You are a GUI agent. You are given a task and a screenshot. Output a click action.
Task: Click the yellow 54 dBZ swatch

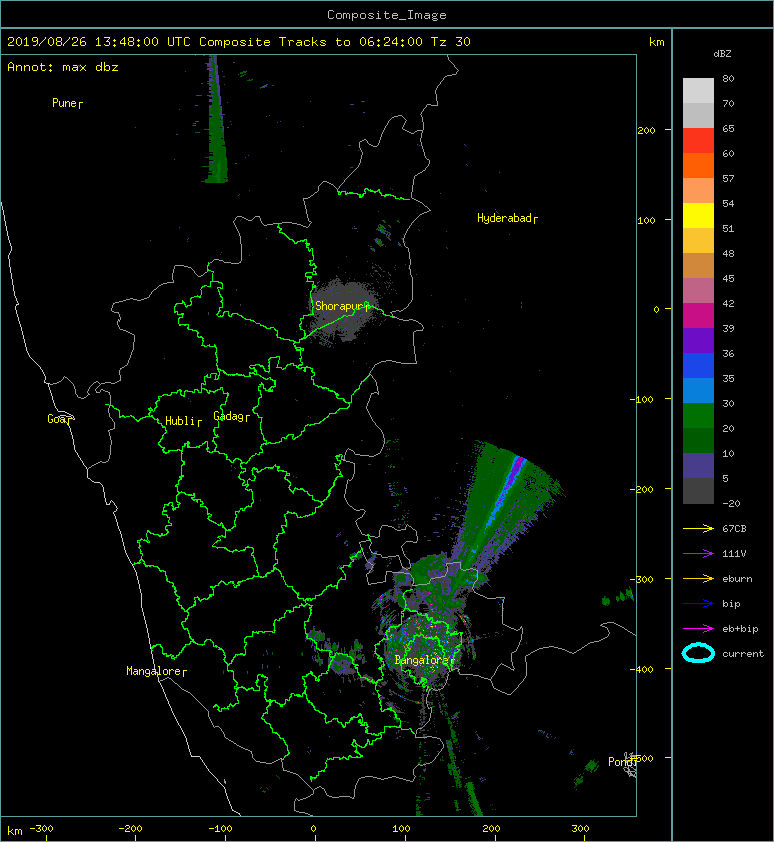pyautogui.click(x=698, y=215)
